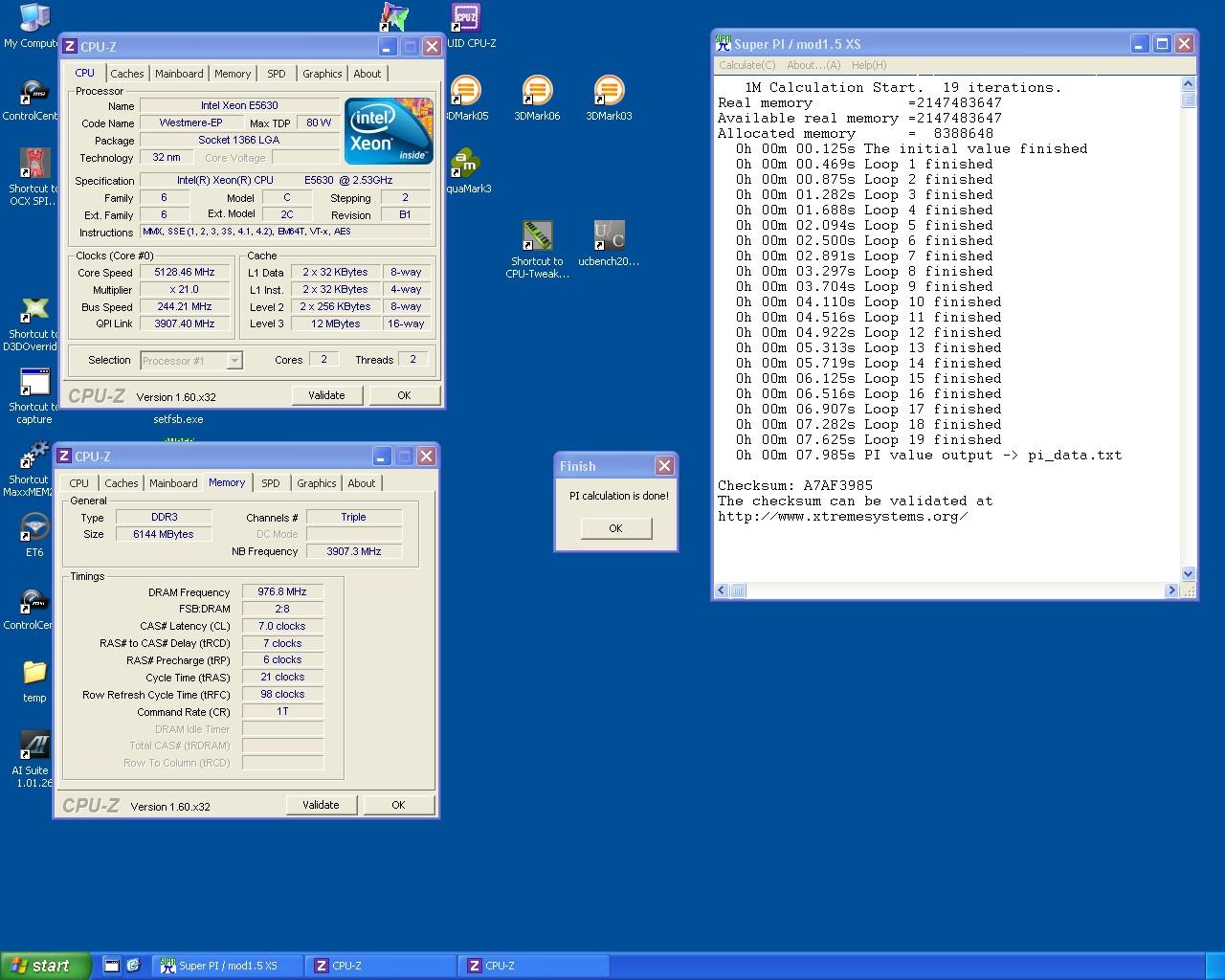Image resolution: width=1225 pixels, height=980 pixels.
Task: Open the About...(A) menu in Super PI
Action: [813, 65]
